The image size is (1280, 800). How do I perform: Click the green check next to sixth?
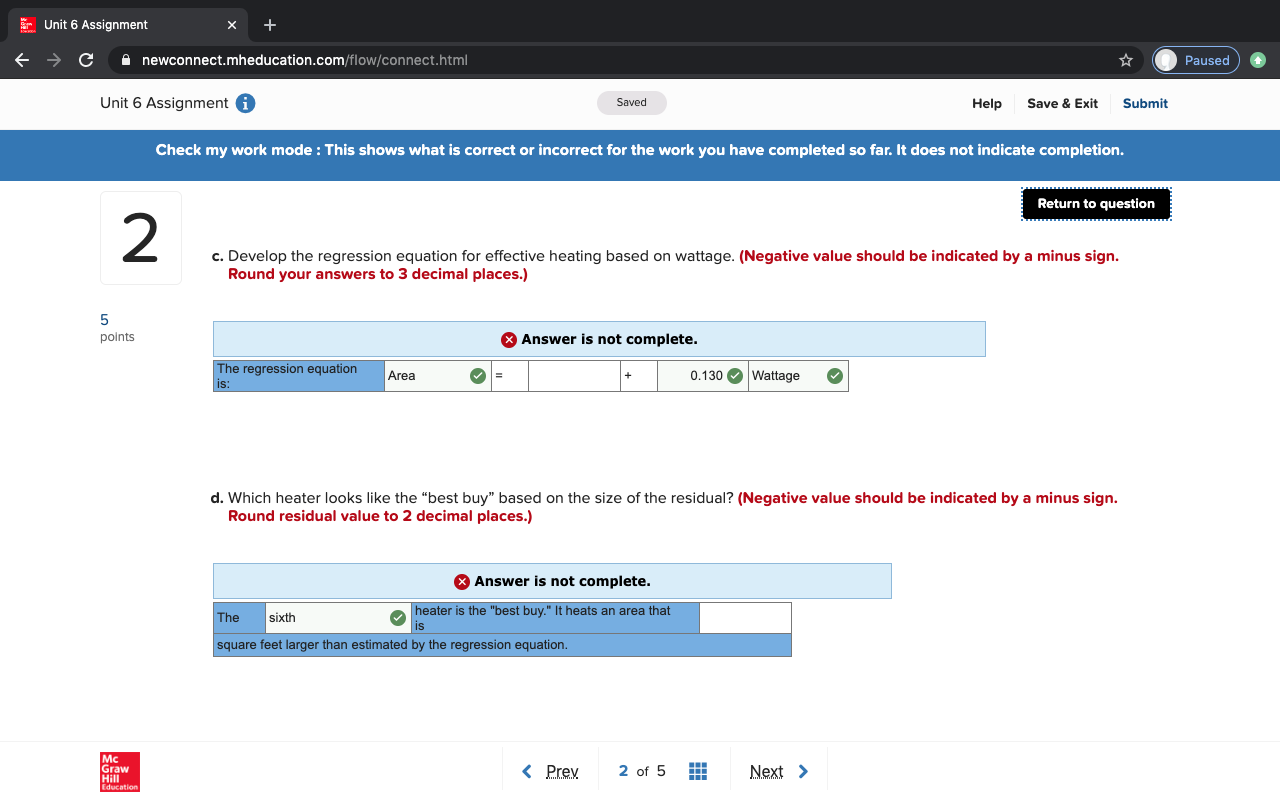[398, 618]
